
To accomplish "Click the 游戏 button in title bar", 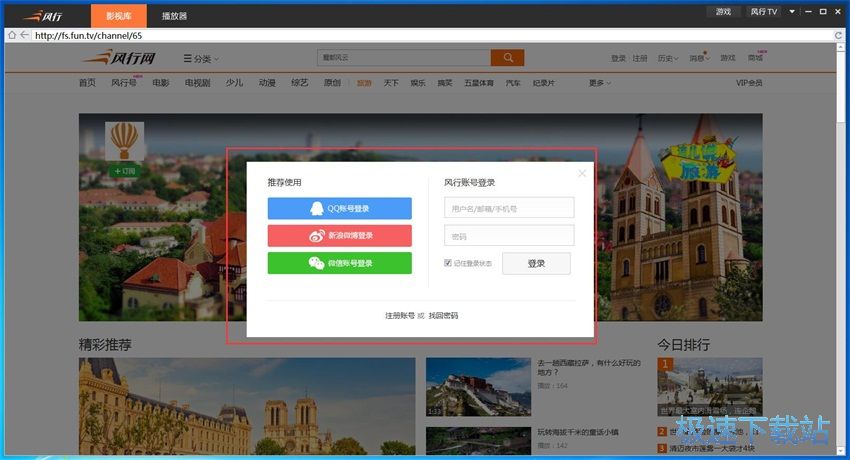I will click(723, 11).
